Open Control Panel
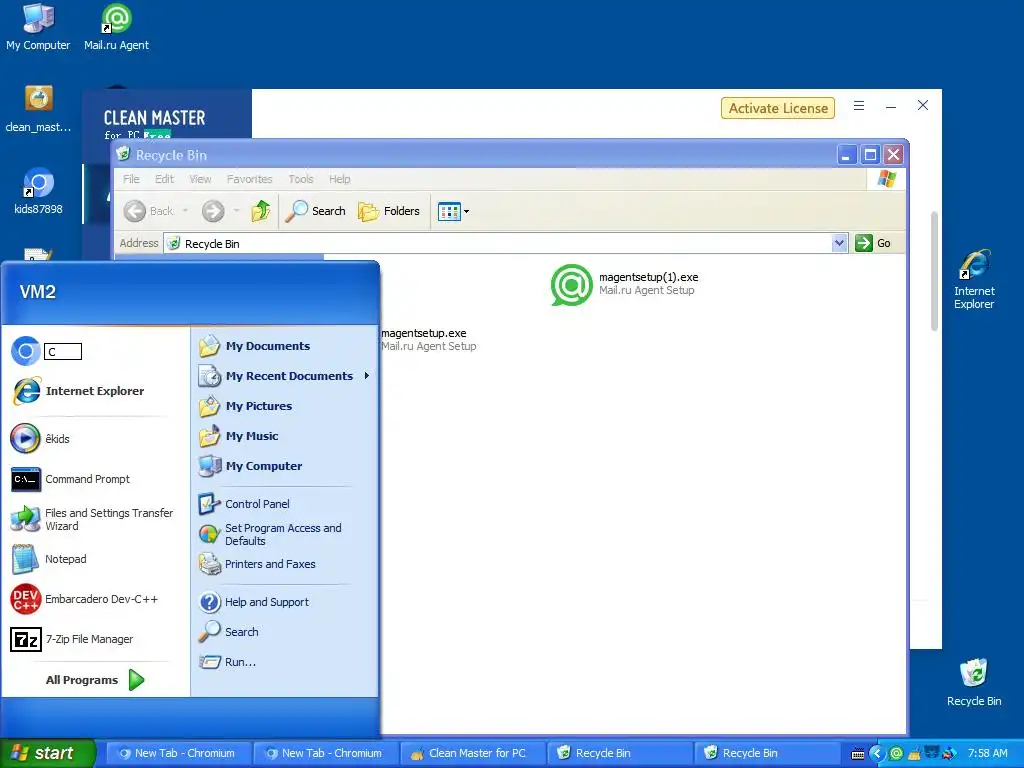This screenshot has height=768, width=1024. [244, 504]
